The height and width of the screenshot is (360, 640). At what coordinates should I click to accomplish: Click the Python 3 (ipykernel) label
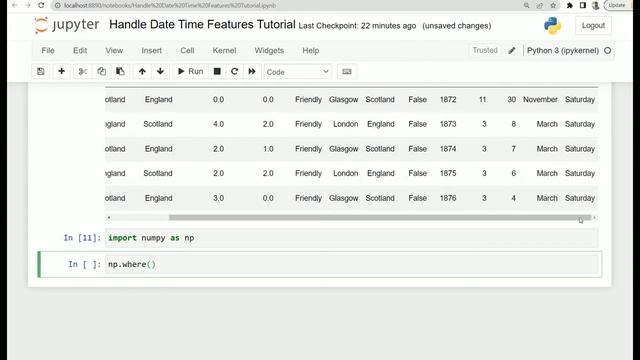[563, 51]
